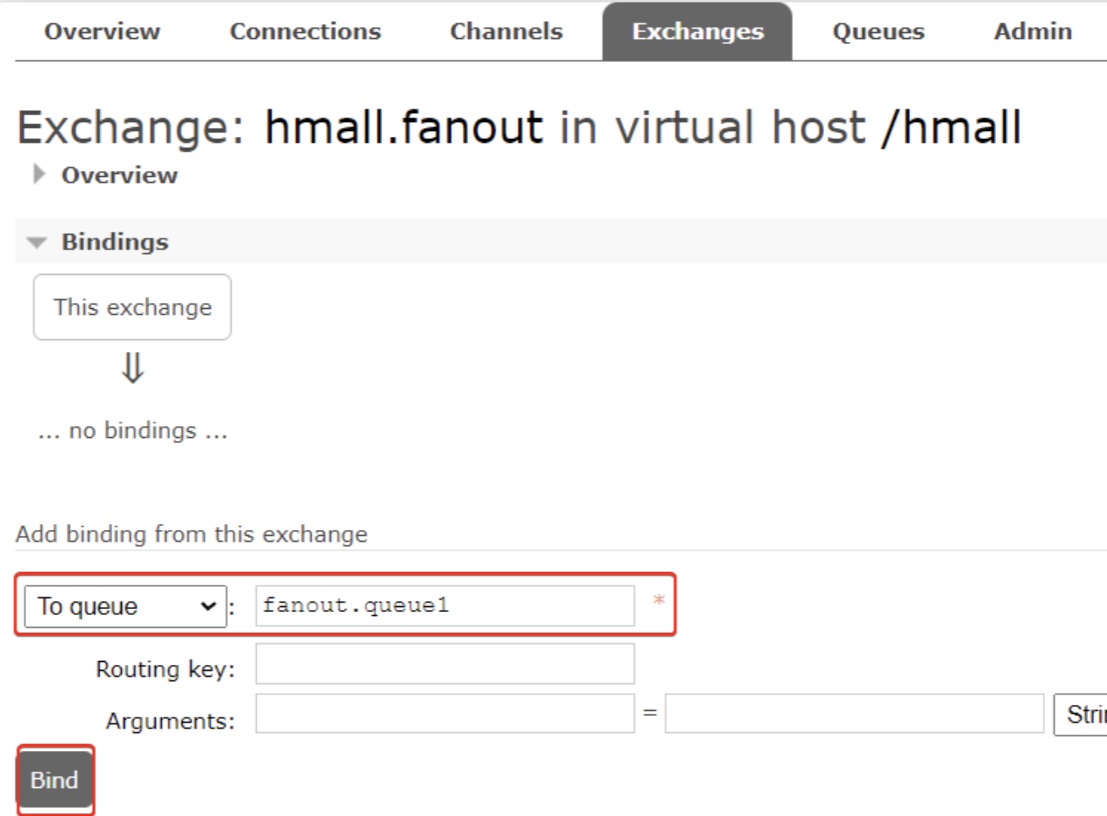Select the Exchanges tab

(x=697, y=32)
